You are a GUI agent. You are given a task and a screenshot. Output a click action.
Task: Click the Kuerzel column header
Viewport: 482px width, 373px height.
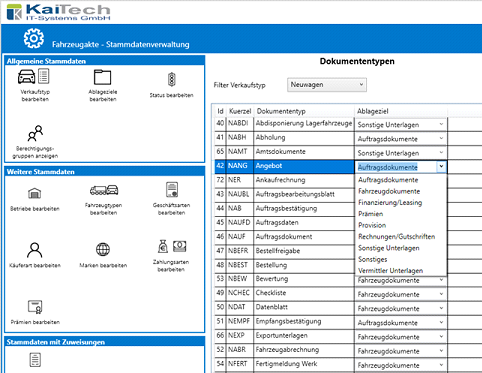point(240,111)
